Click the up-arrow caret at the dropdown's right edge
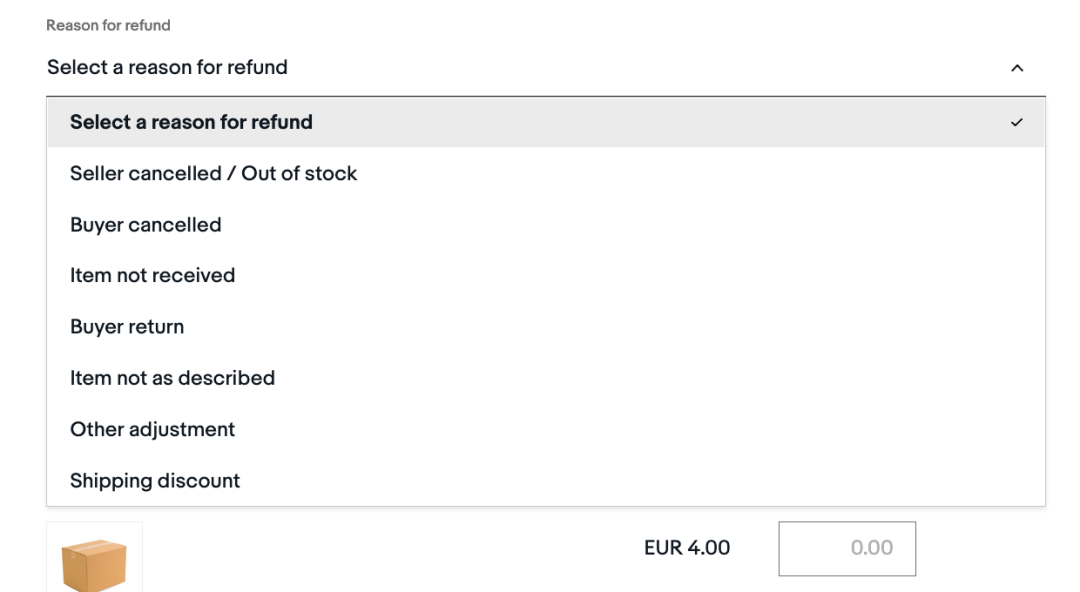This screenshot has height=592, width=1080. (x=1017, y=69)
